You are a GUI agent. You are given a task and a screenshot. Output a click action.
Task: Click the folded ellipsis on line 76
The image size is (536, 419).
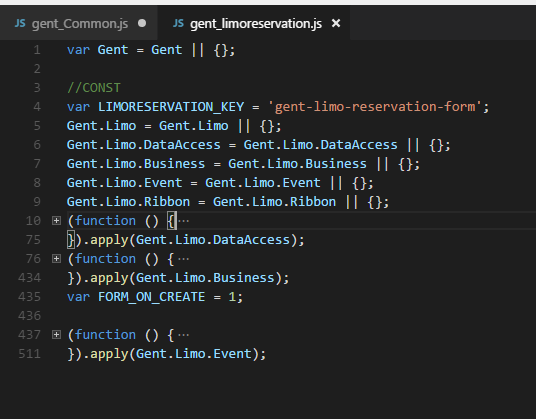[184, 259]
